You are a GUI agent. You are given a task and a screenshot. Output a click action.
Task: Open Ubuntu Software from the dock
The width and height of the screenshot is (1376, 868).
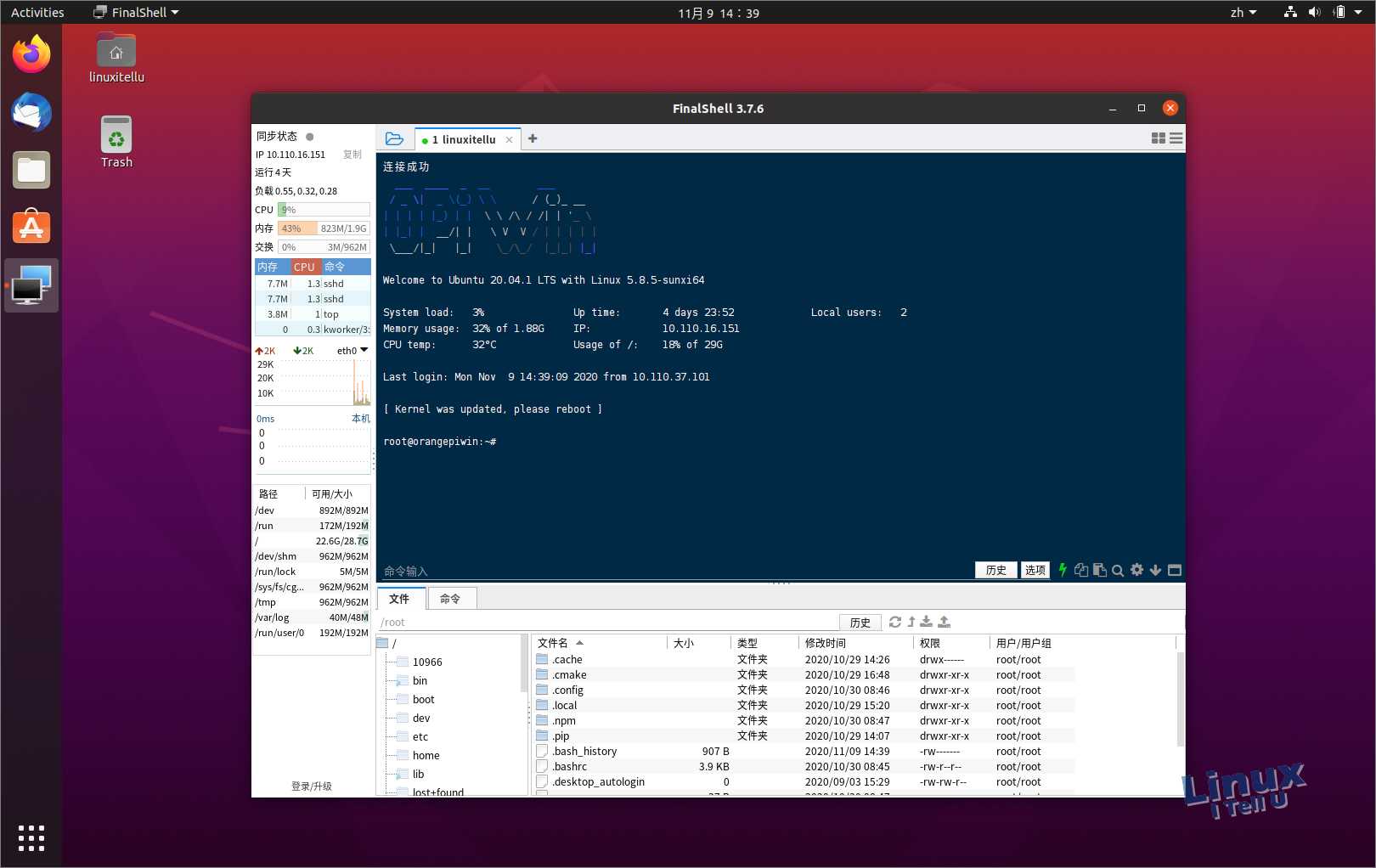click(x=31, y=228)
